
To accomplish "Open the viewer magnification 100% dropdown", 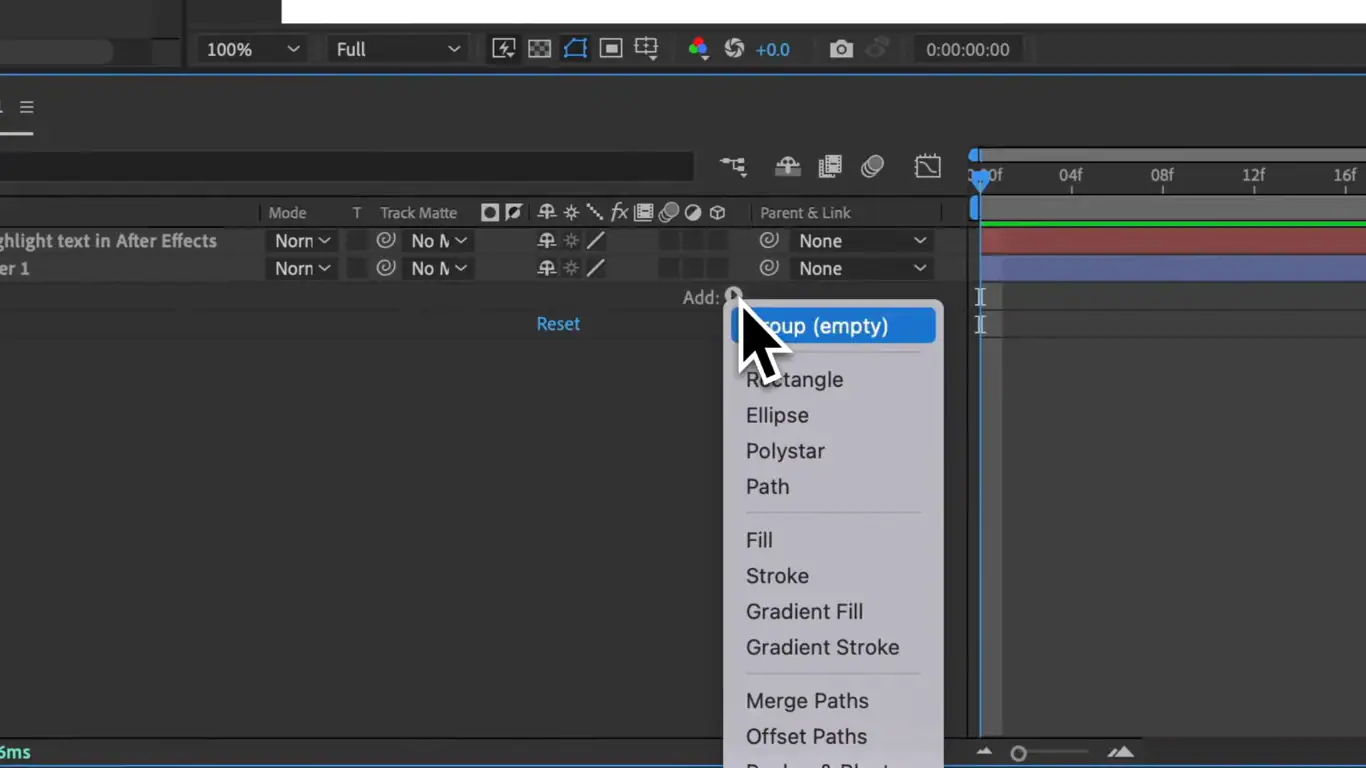I will coord(252,49).
